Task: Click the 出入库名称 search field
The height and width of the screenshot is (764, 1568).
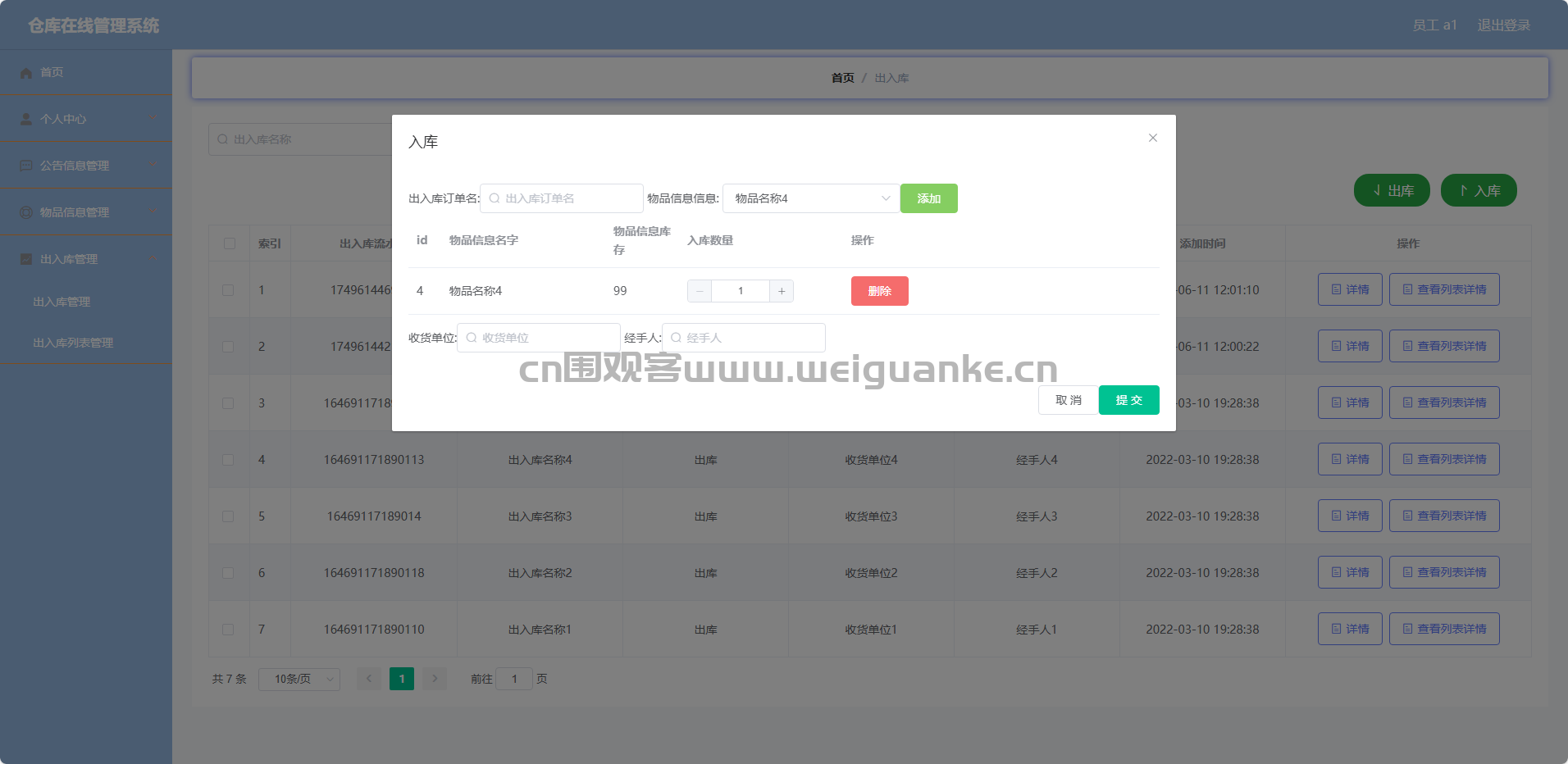Action: 300,139
